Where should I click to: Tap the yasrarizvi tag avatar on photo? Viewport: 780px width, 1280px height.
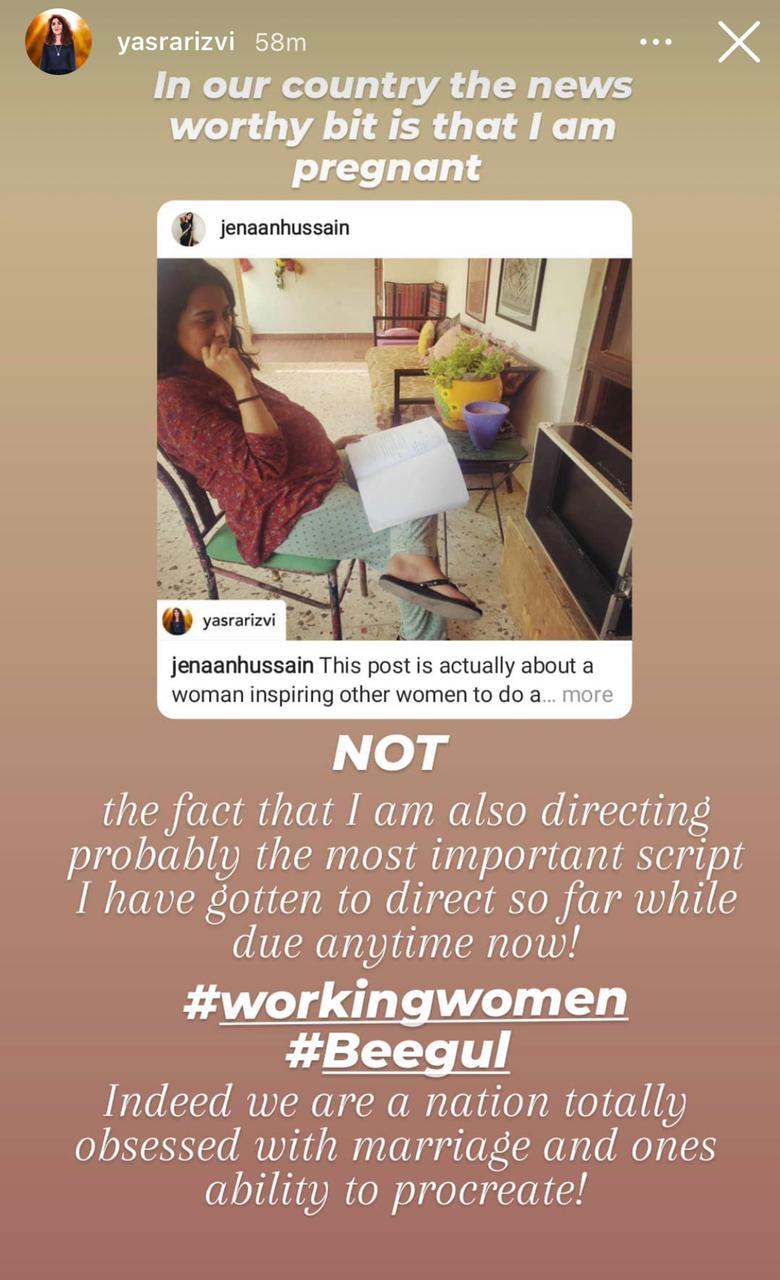tap(177, 621)
